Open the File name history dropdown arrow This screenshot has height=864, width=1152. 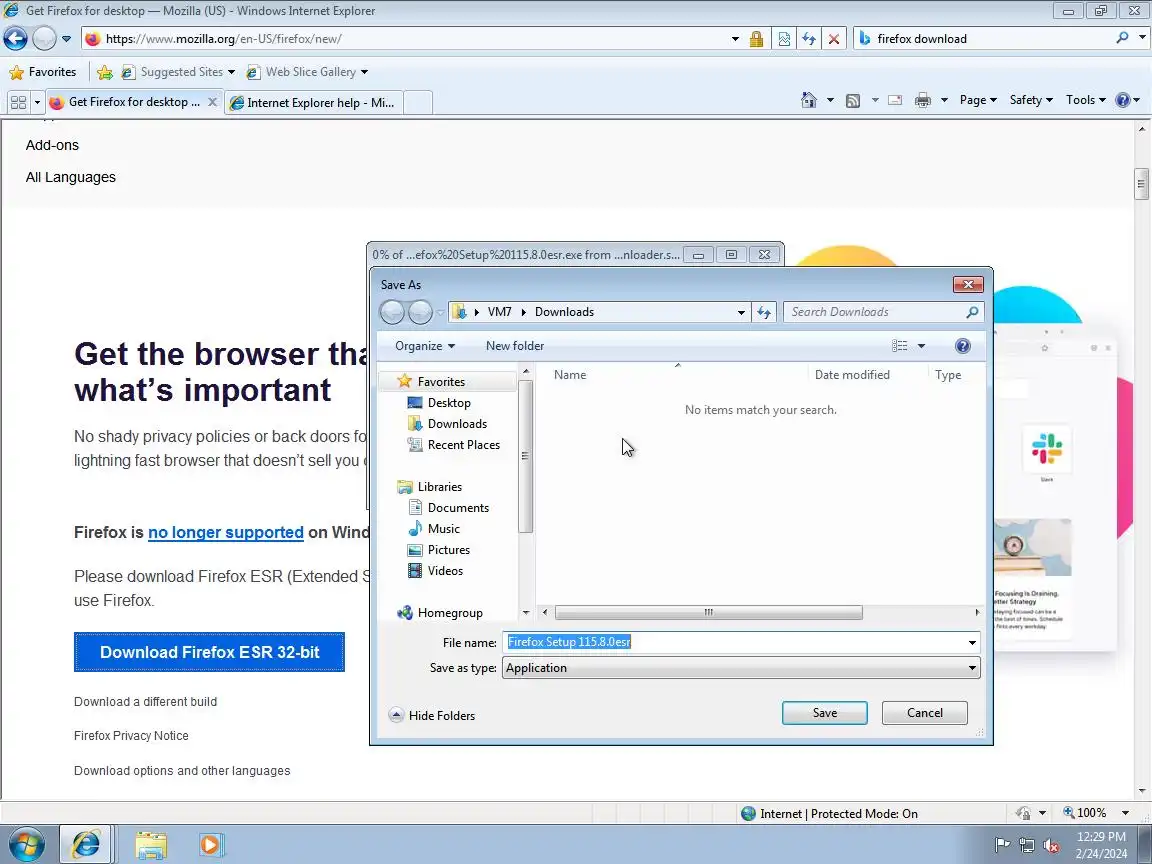tap(972, 643)
